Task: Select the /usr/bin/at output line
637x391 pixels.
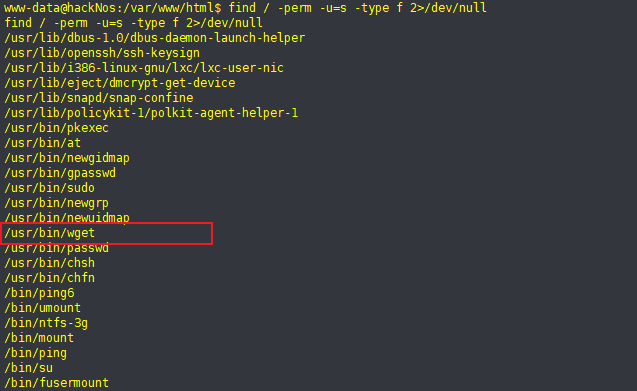Action: pyautogui.click(x=43, y=143)
